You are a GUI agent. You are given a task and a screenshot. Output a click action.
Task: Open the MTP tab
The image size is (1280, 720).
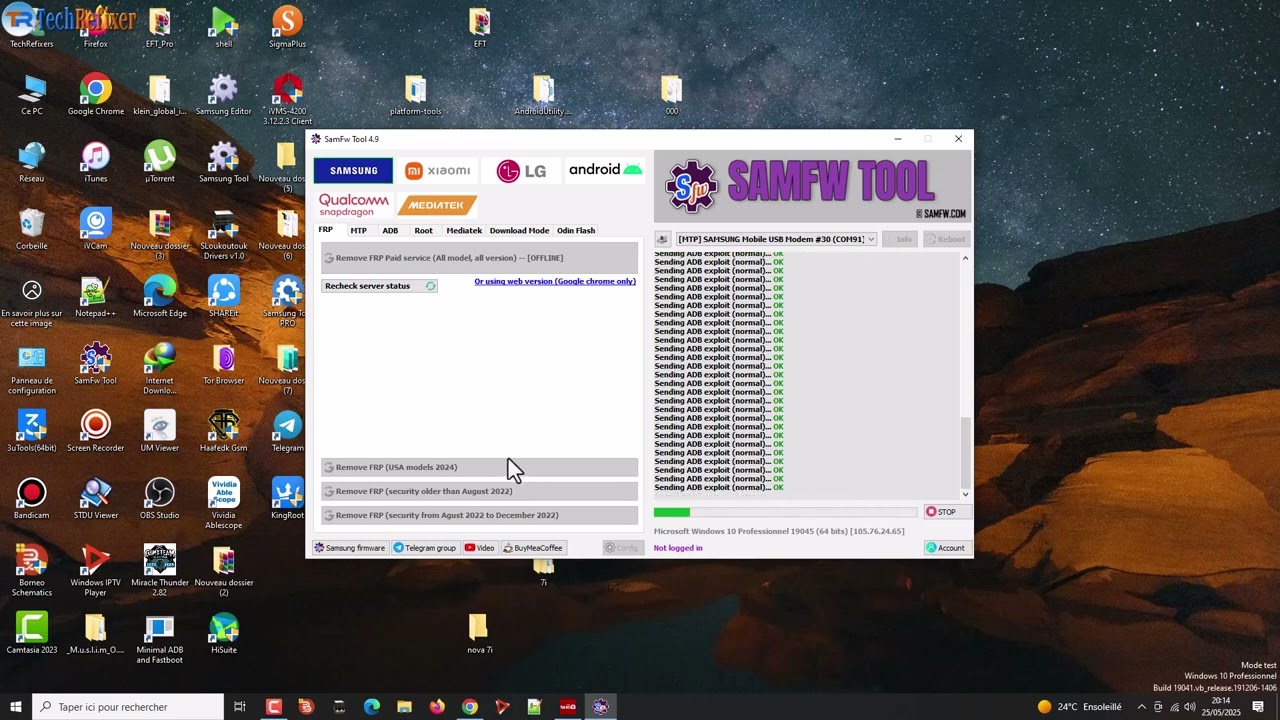(358, 230)
